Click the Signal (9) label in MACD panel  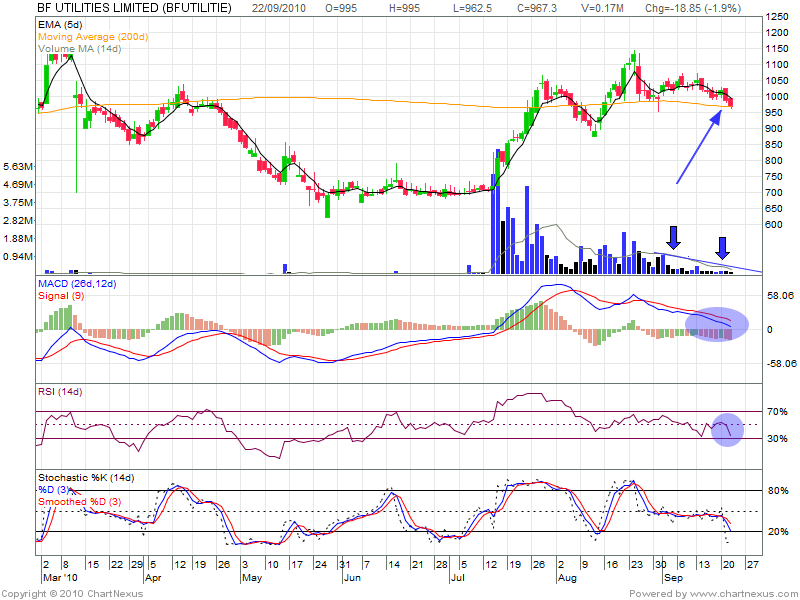(59, 297)
